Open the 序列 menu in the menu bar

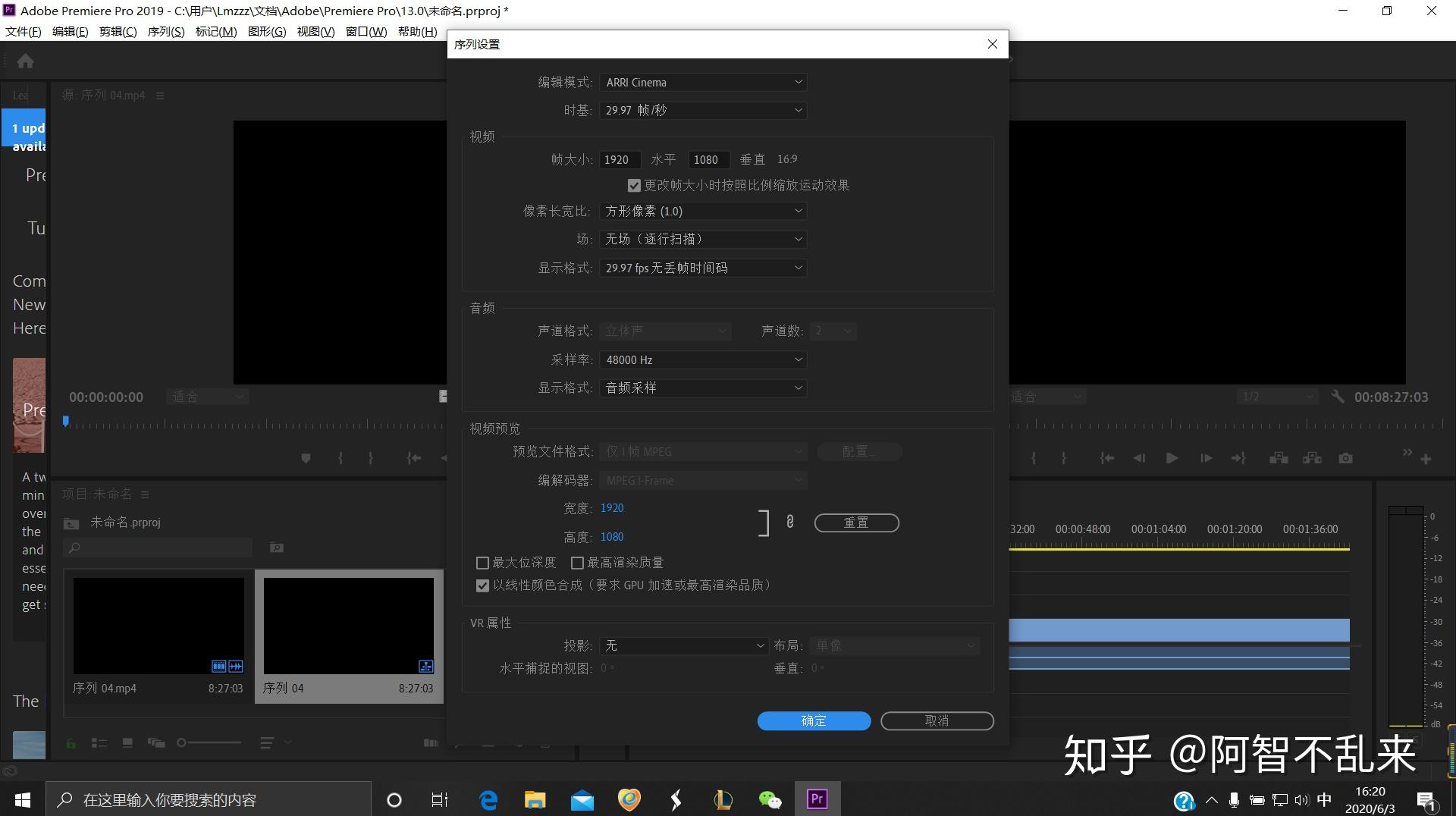[166, 31]
